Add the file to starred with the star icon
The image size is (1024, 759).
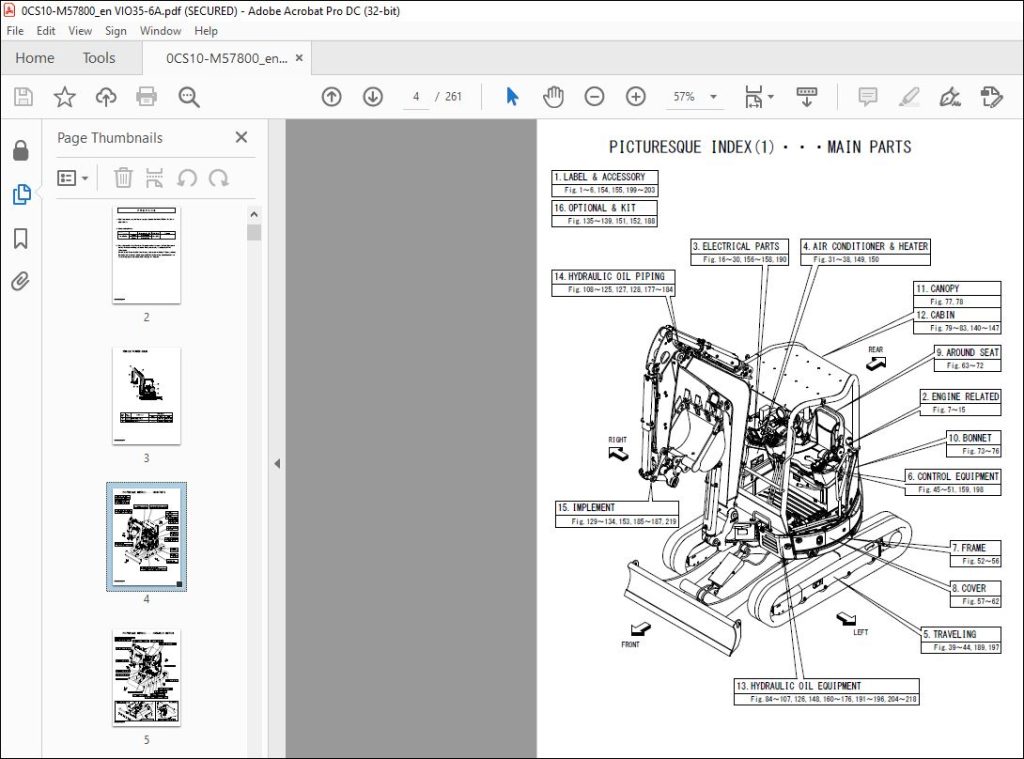[x=65, y=97]
